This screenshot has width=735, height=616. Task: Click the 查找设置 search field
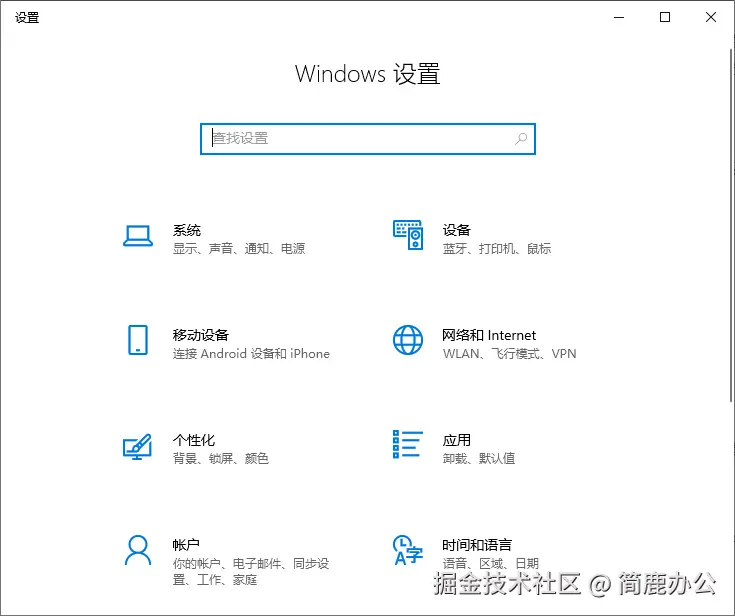click(x=368, y=139)
